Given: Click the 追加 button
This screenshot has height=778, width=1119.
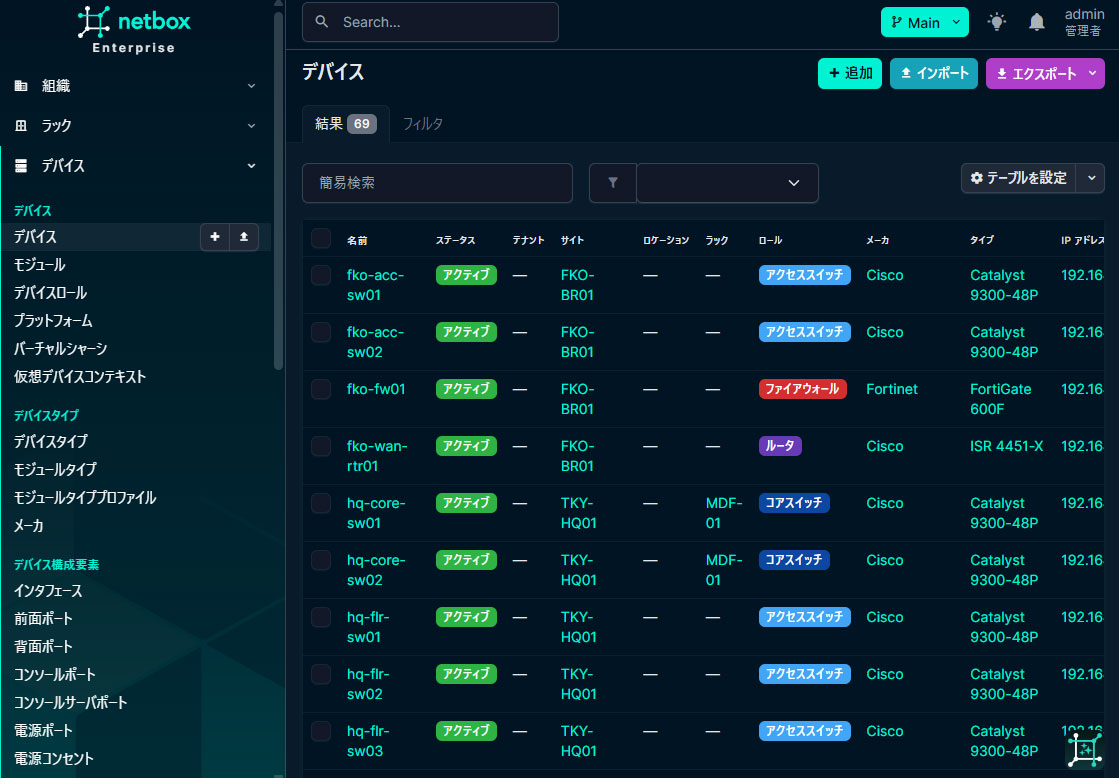Looking at the screenshot, I should pos(850,73).
